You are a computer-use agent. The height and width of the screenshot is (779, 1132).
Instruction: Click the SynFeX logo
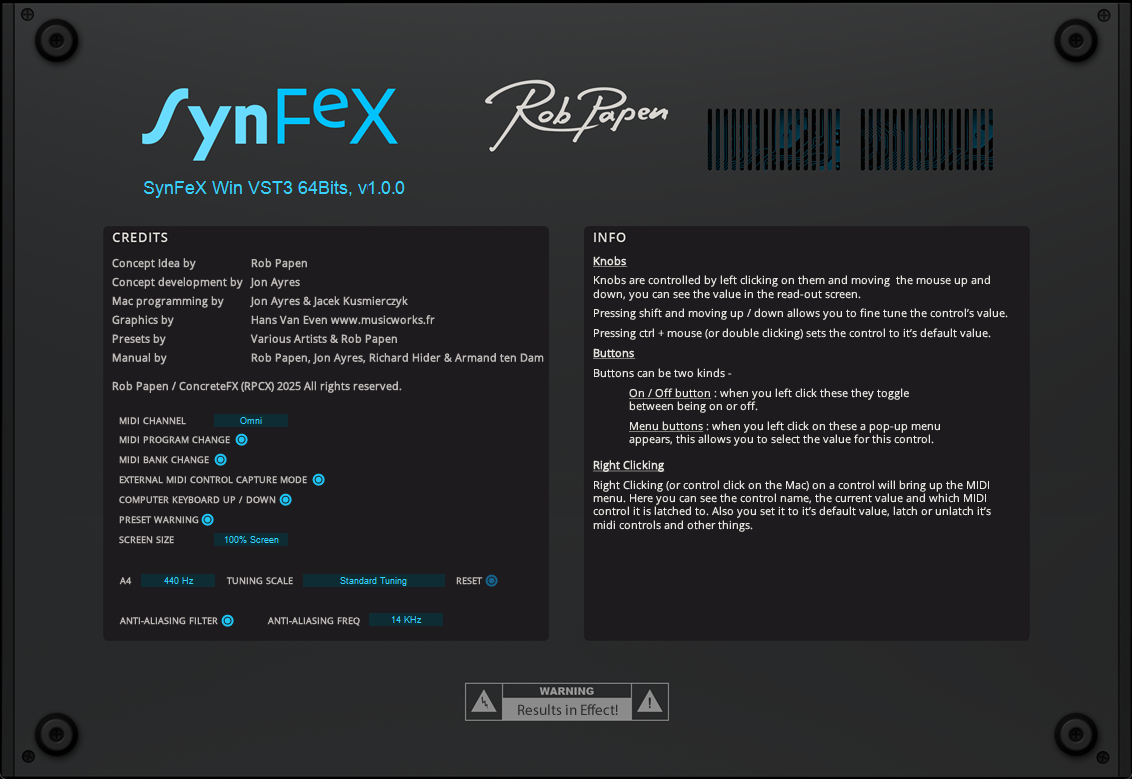click(269, 123)
